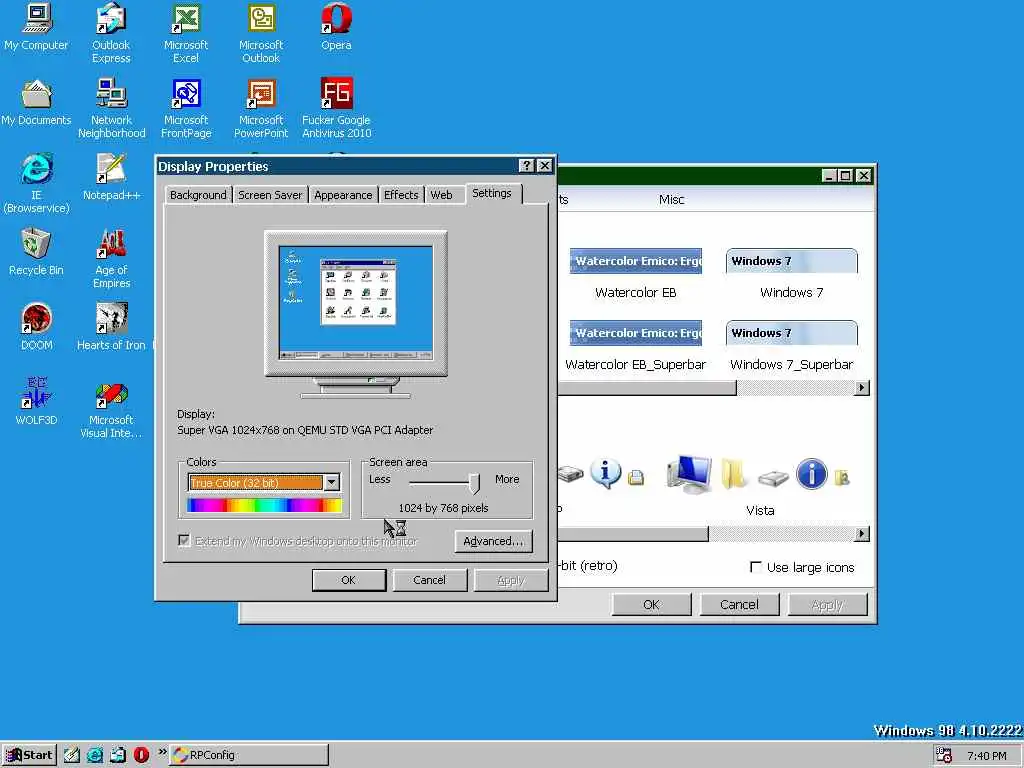Click Cancel in Display Properties
This screenshot has height=768, width=1024.
click(430, 580)
